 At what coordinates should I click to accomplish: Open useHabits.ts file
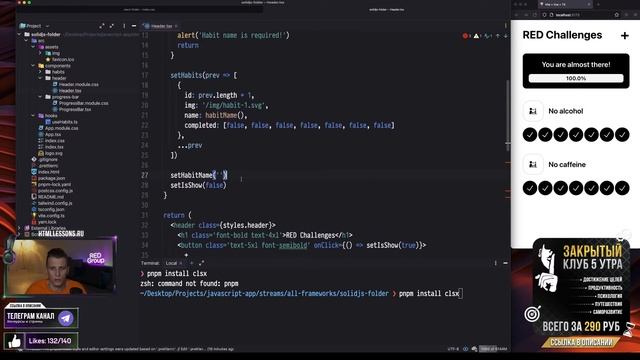pos(62,122)
